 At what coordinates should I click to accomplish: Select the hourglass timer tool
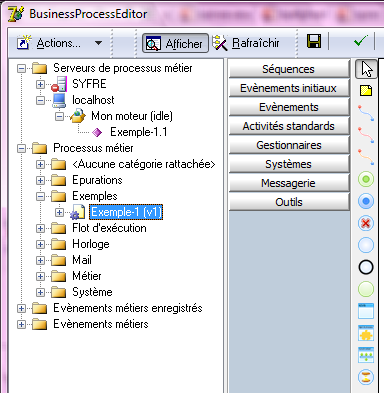tap(366, 377)
